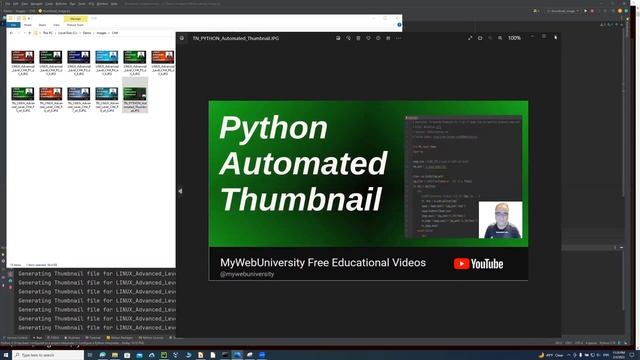Click the Windows Start button
Screen dimensions: 640x360
(x=6, y=355)
